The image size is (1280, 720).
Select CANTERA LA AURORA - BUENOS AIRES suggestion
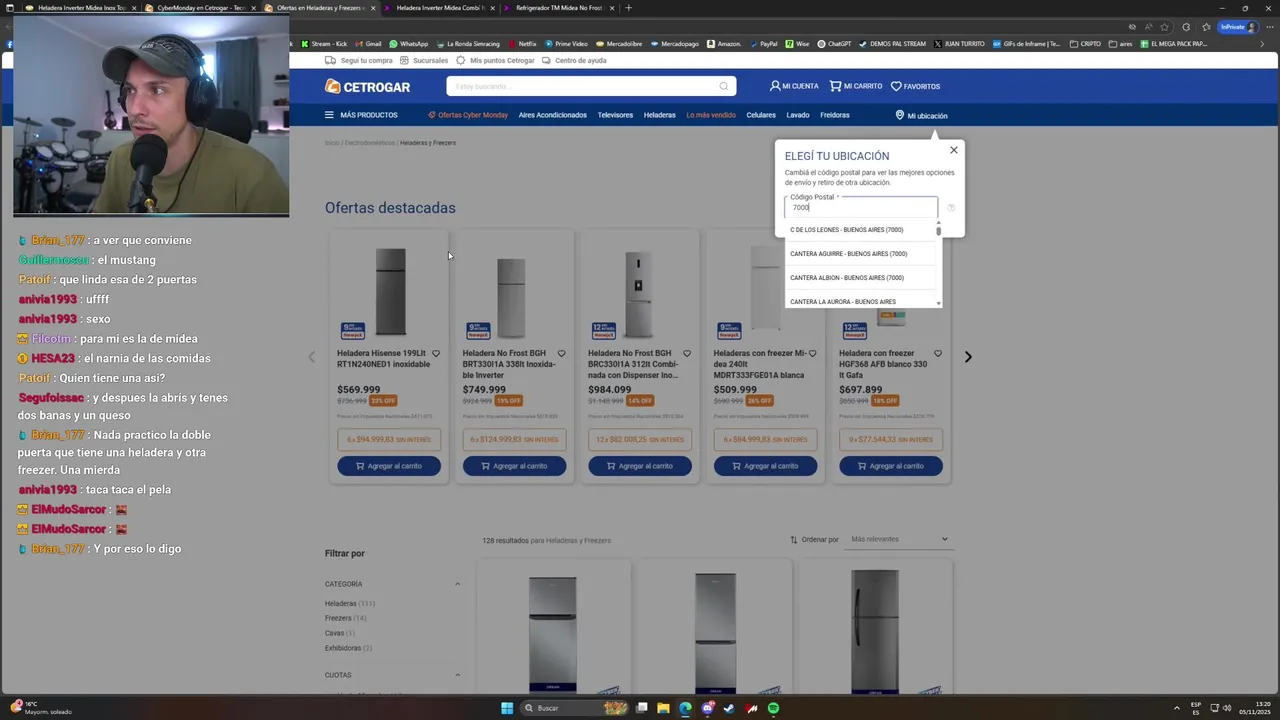[860, 301]
